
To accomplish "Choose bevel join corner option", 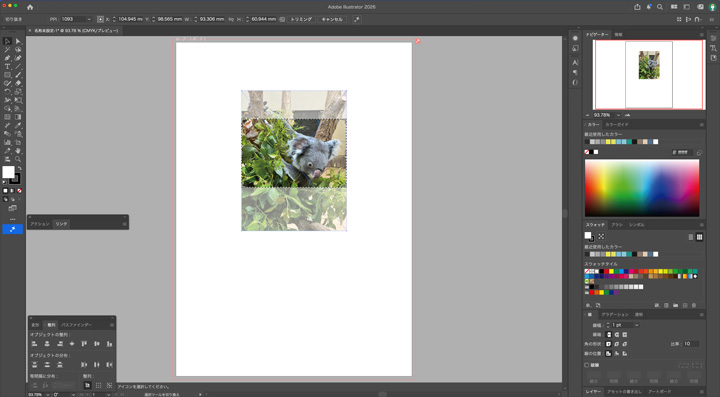I will [624, 344].
